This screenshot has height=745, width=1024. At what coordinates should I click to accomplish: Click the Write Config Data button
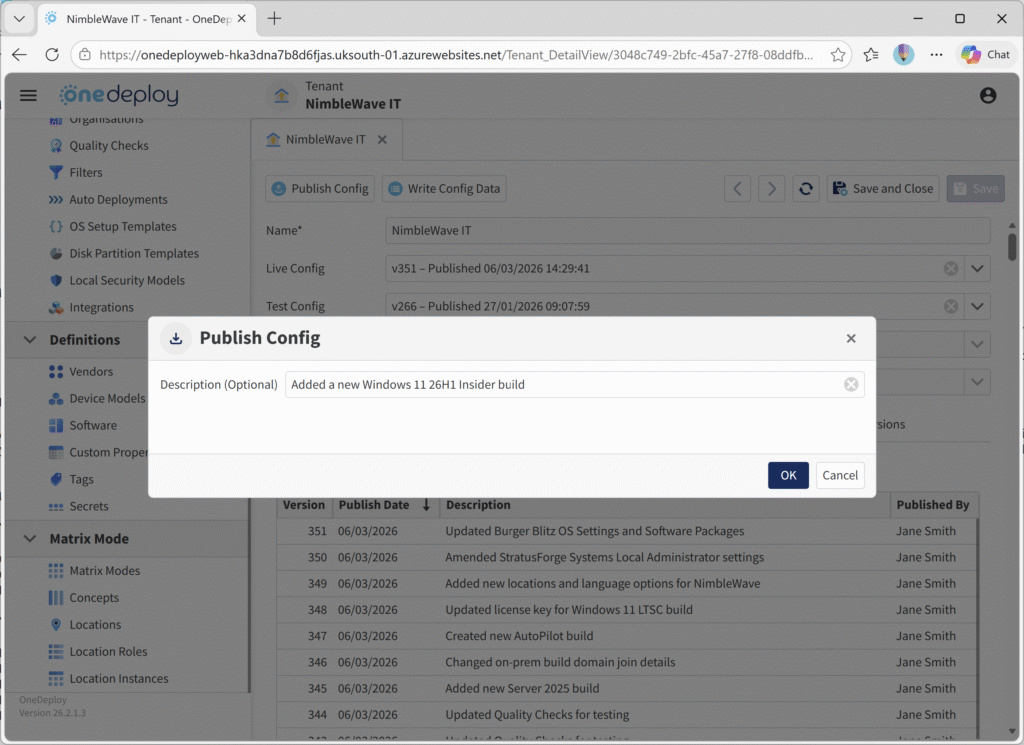[x=444, y=189]
